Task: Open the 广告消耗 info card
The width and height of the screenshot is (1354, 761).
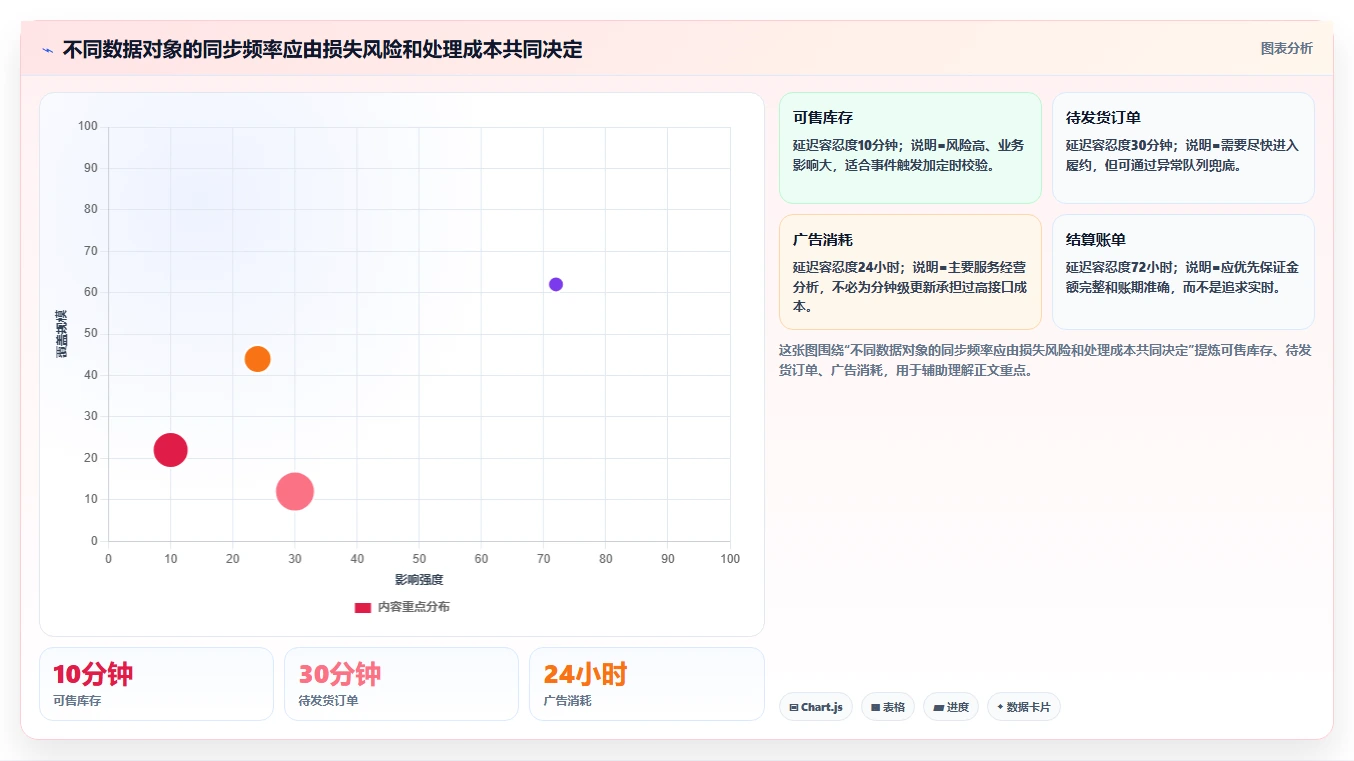Action: tap(910, 272)
